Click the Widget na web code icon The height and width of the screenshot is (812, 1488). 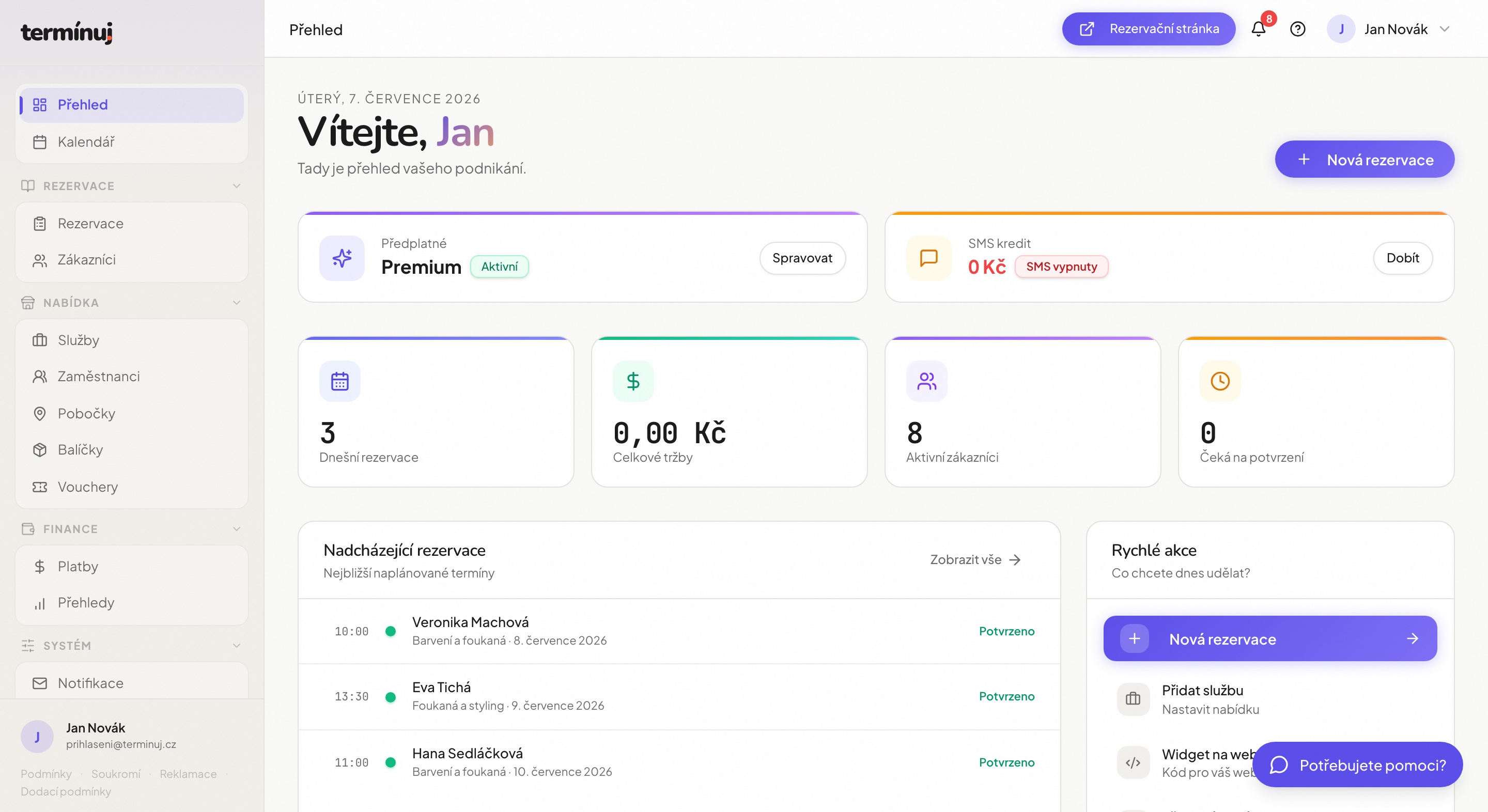pyautogui.click(x=1133, y=763)
